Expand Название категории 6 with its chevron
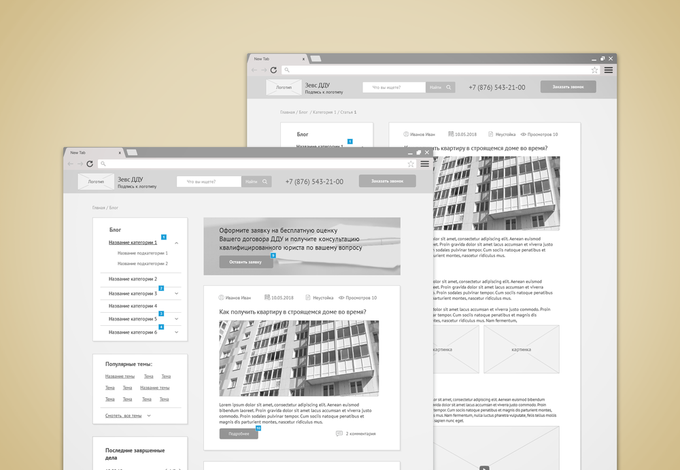The image size is (680, 470). [x=177, y=332]
